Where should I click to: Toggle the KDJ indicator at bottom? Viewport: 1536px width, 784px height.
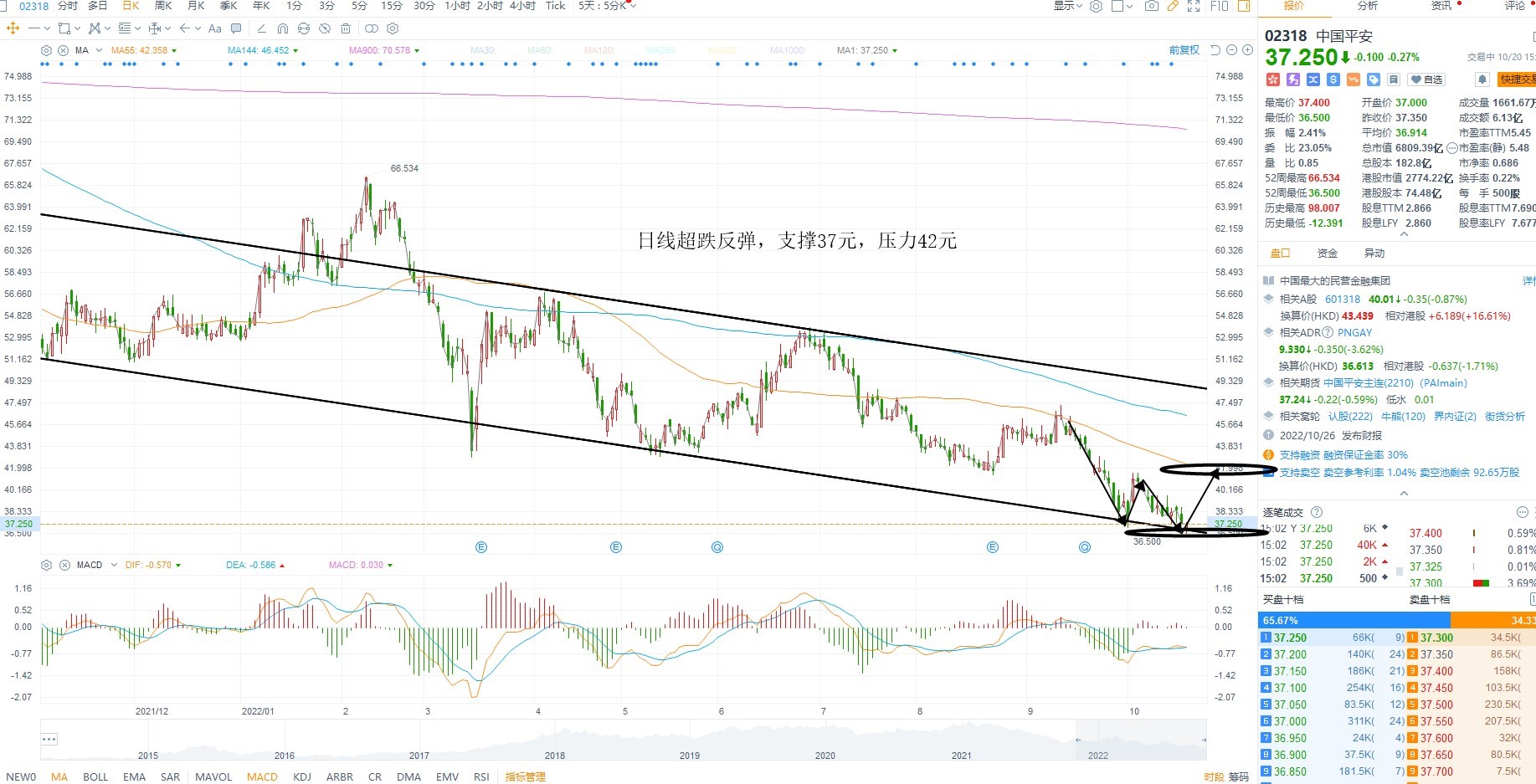point(302,776)
